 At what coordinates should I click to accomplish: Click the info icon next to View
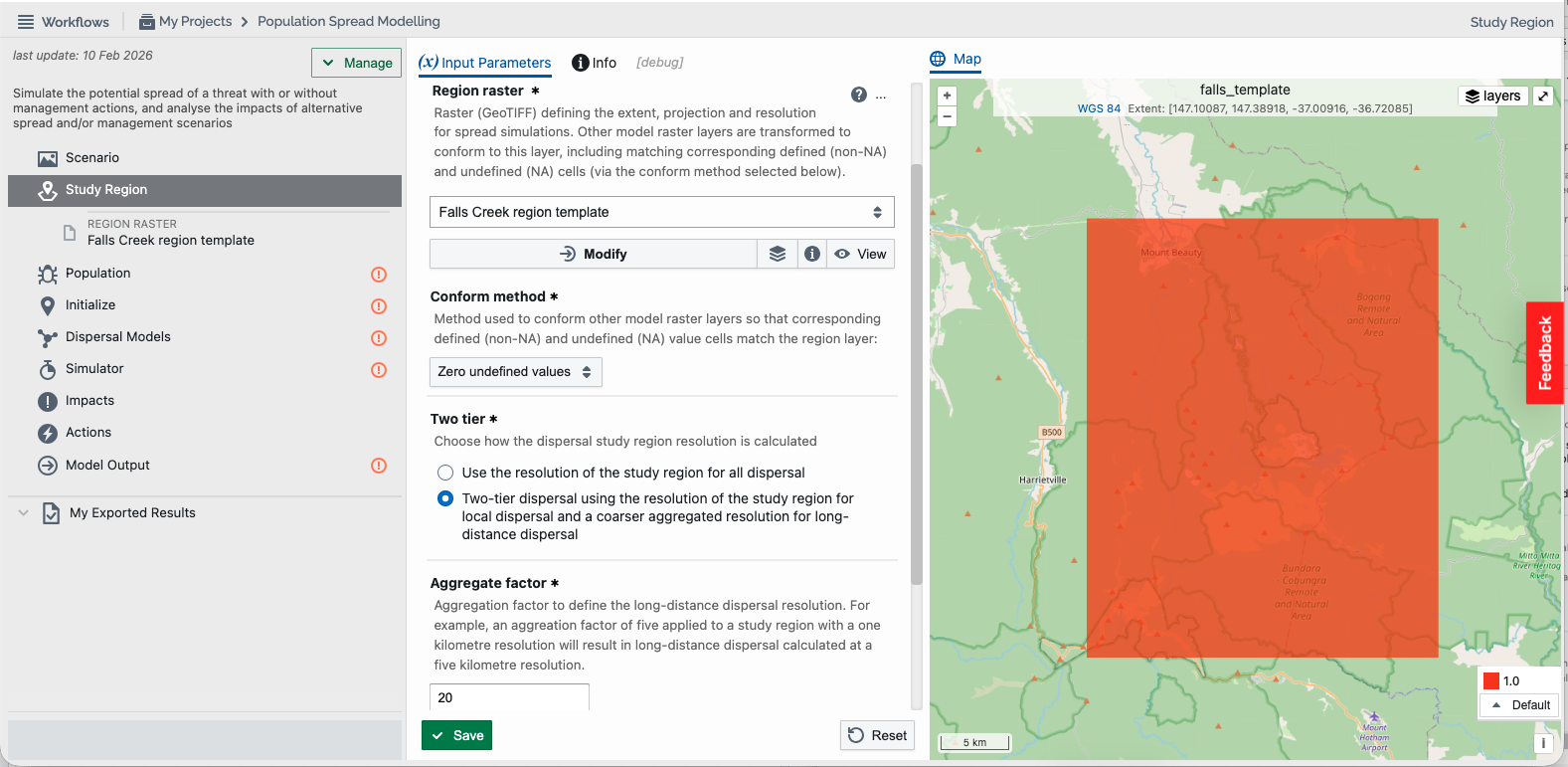(x=812, y=254)
